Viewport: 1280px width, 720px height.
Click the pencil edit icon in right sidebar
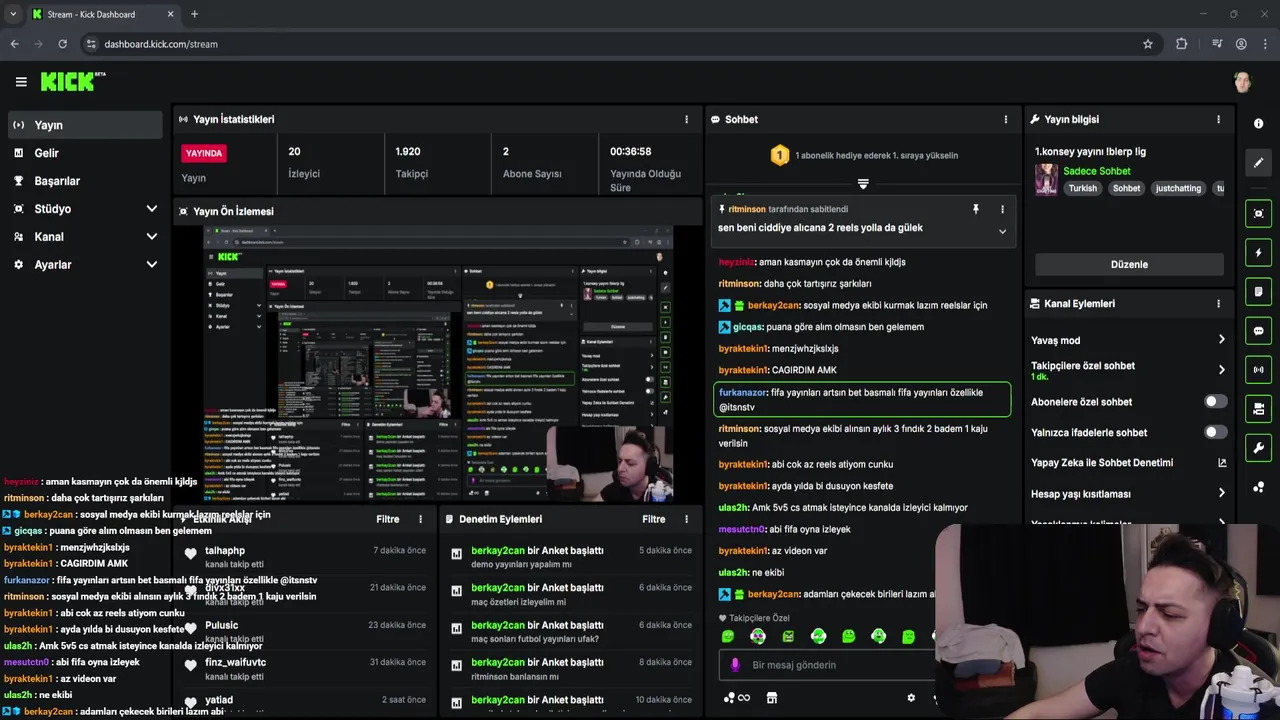point(1258,162)
